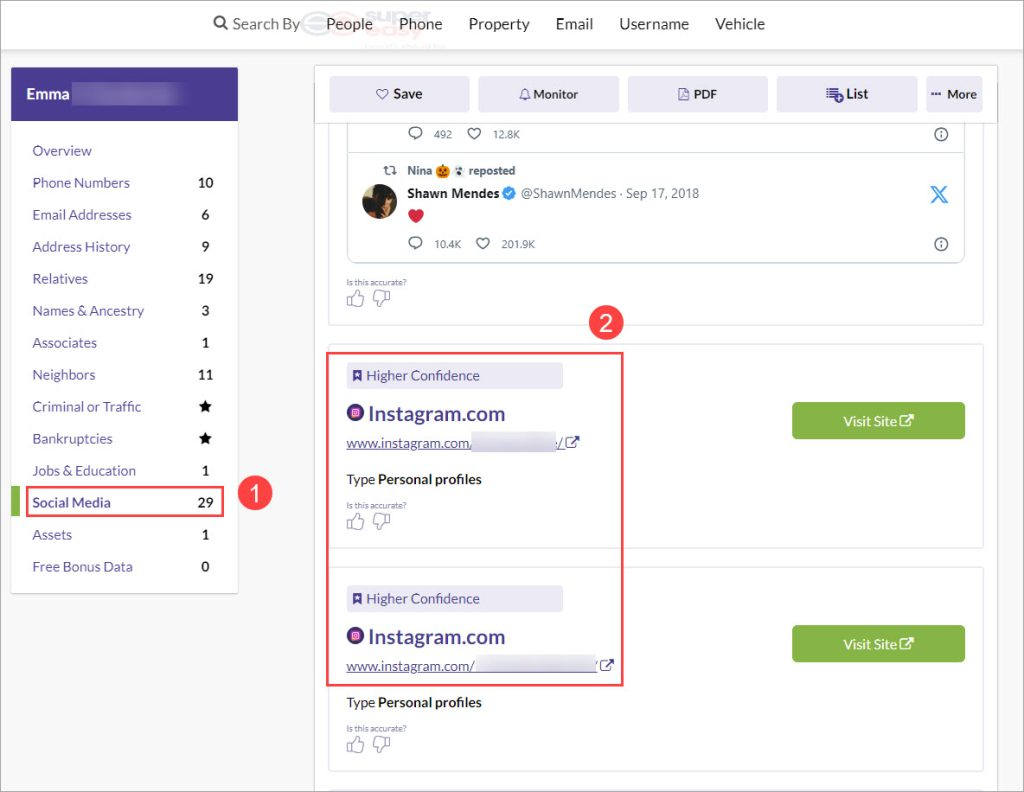Viewport: 1024px width, 792px height.
Task: Visit Site for the first Instagram profile
Action: tap(878, 421)
